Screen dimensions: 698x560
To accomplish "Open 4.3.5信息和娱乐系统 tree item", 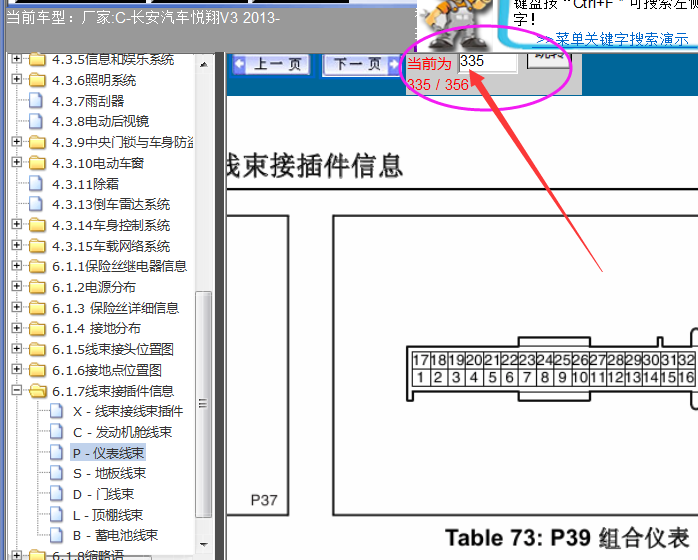I will click(113, 59).
